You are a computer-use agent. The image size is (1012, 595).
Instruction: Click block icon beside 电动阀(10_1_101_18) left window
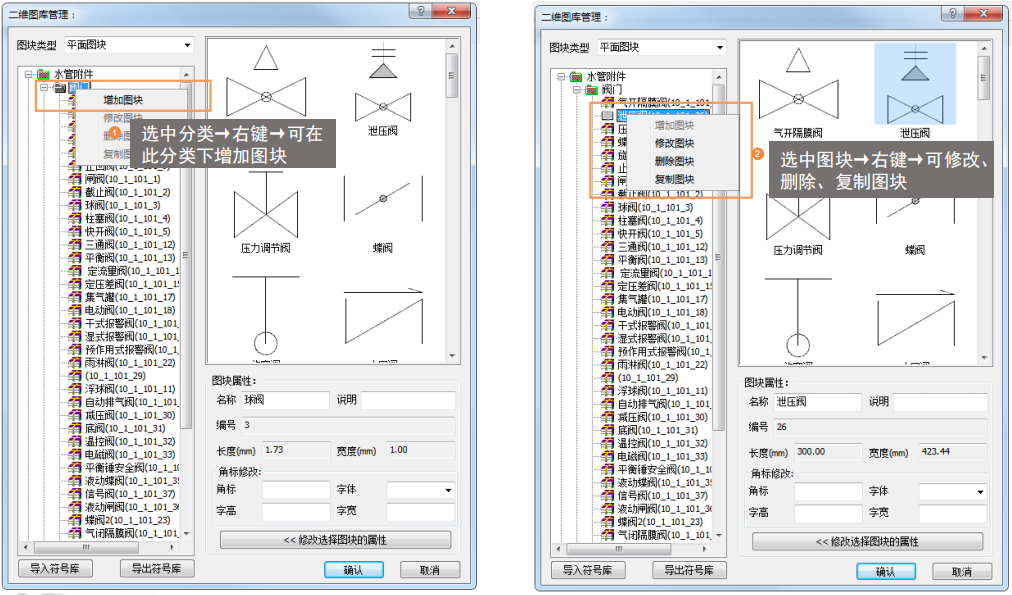pyautogui.click(x=75, y=310)
